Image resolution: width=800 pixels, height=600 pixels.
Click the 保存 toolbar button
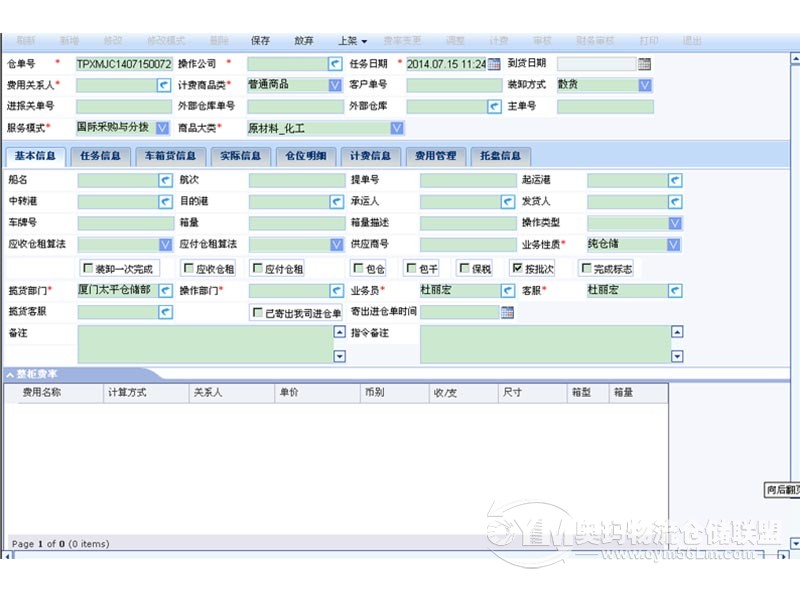[x=260, y=41]
